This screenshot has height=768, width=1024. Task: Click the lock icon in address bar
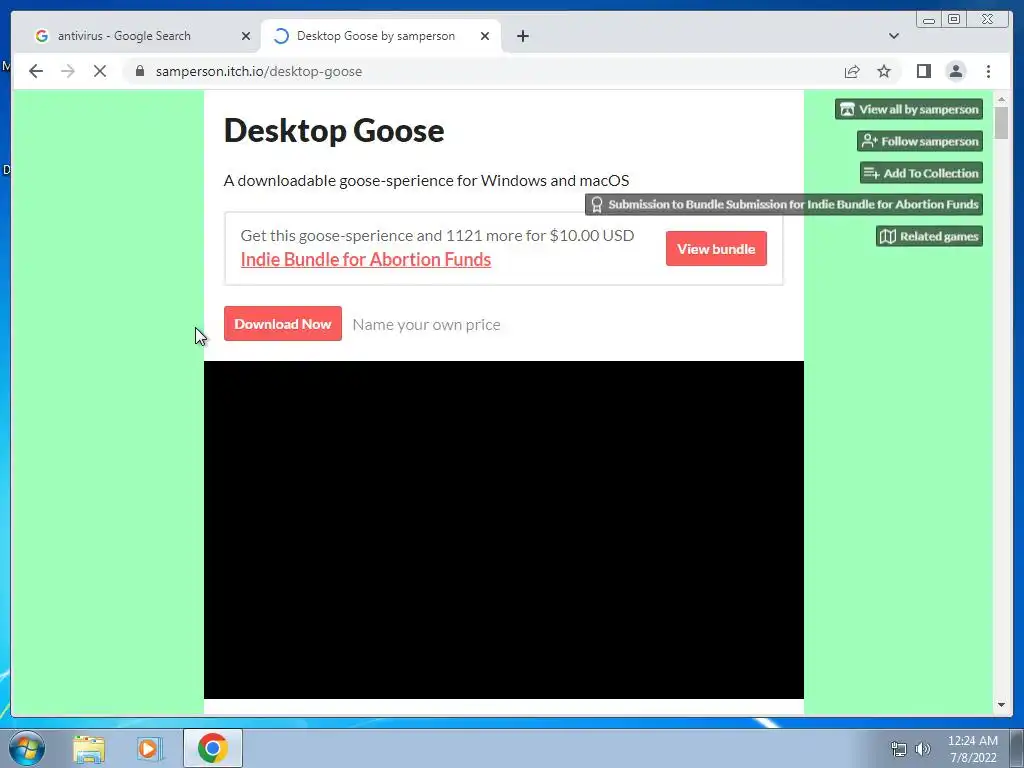[x=140, y=71]
